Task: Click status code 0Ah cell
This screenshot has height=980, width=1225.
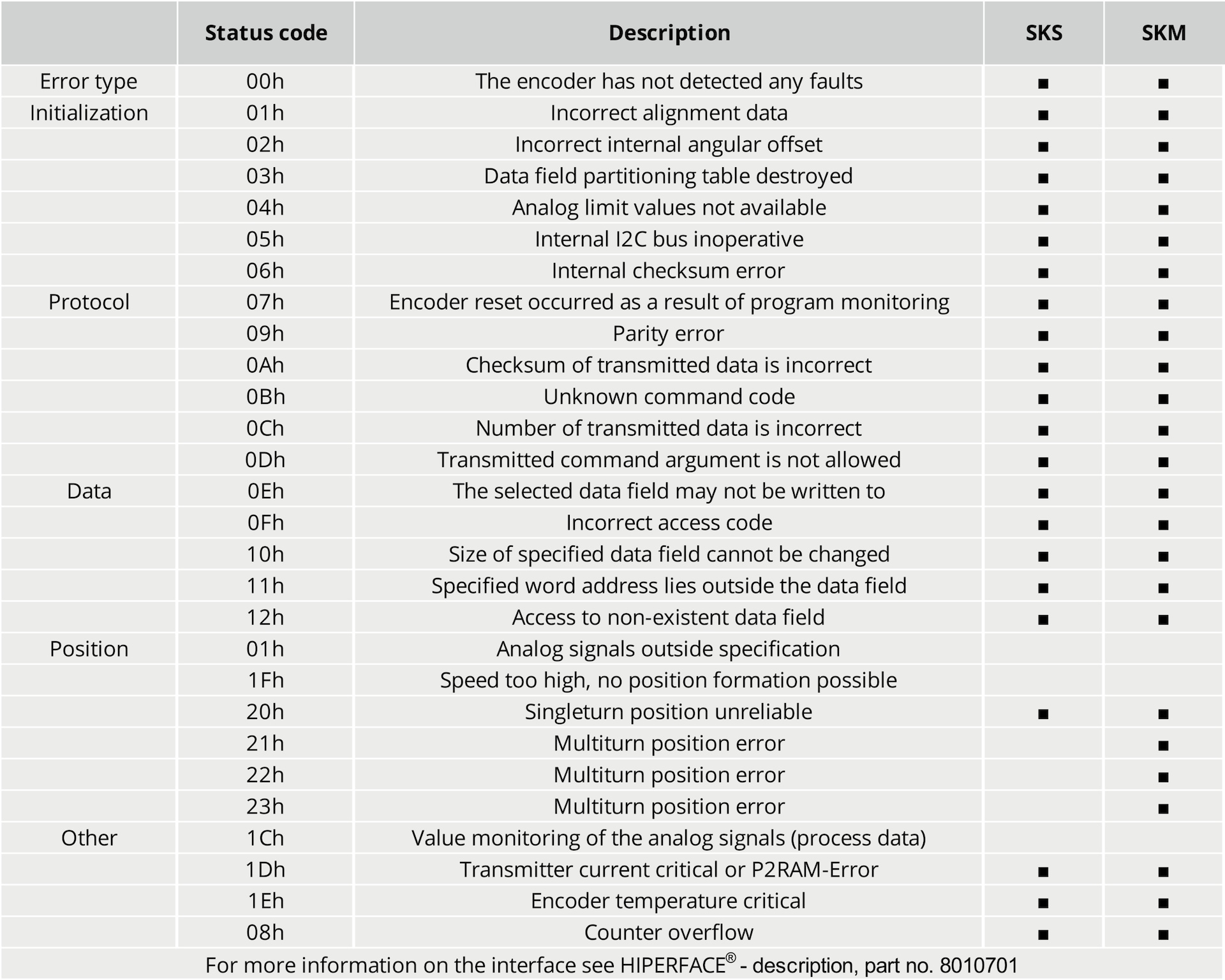Action: coord(265,365)
